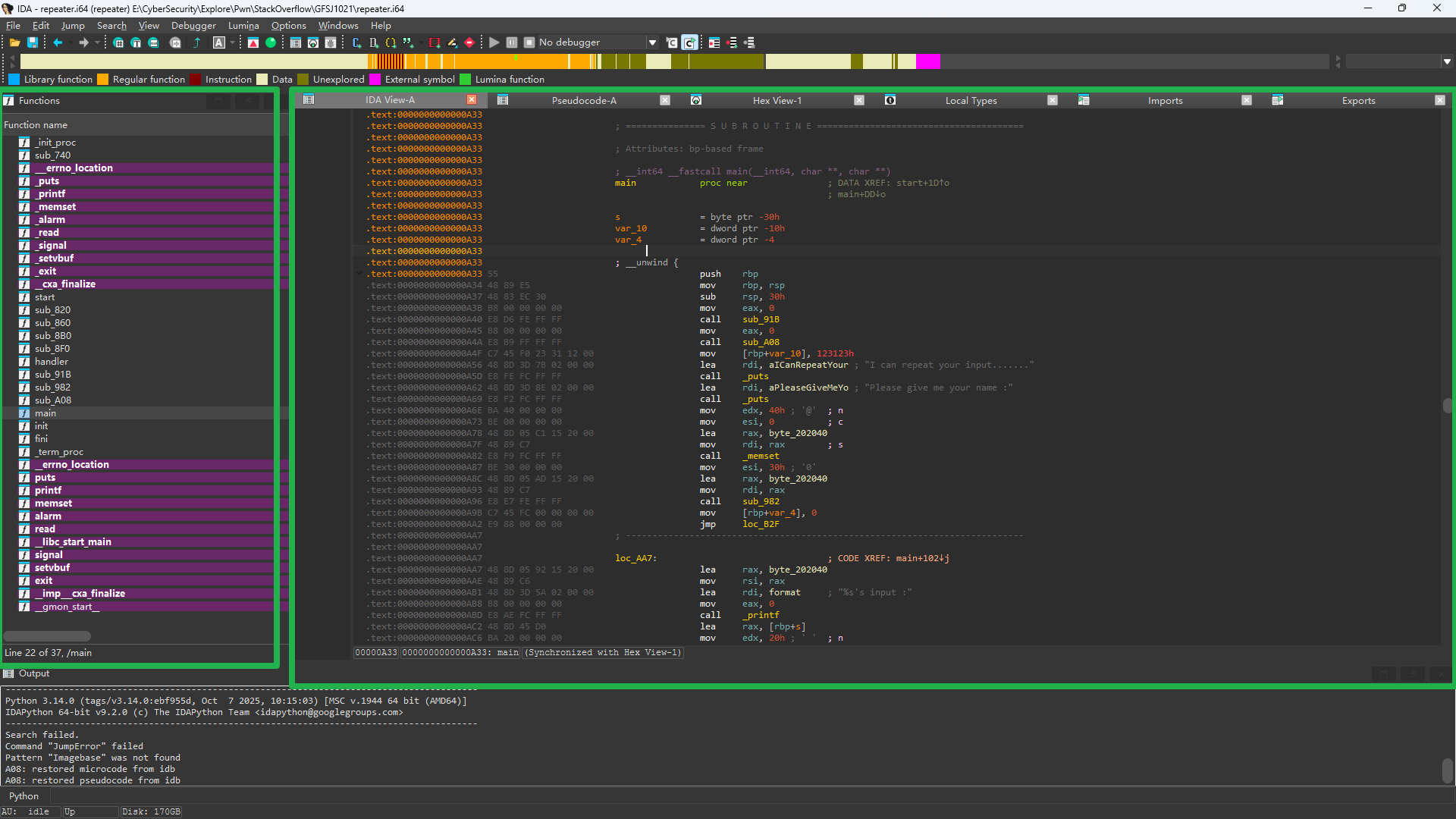
Task: Click the red stop sign breakpoint icon
Action: (469, 43)
